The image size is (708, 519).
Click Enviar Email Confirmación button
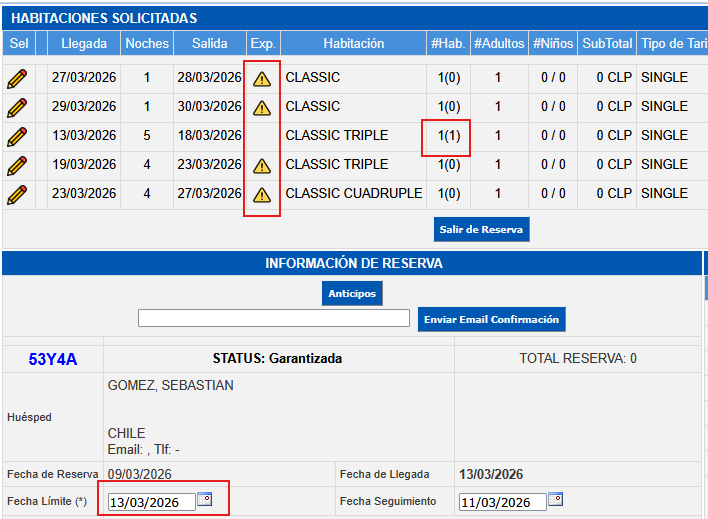491,319
